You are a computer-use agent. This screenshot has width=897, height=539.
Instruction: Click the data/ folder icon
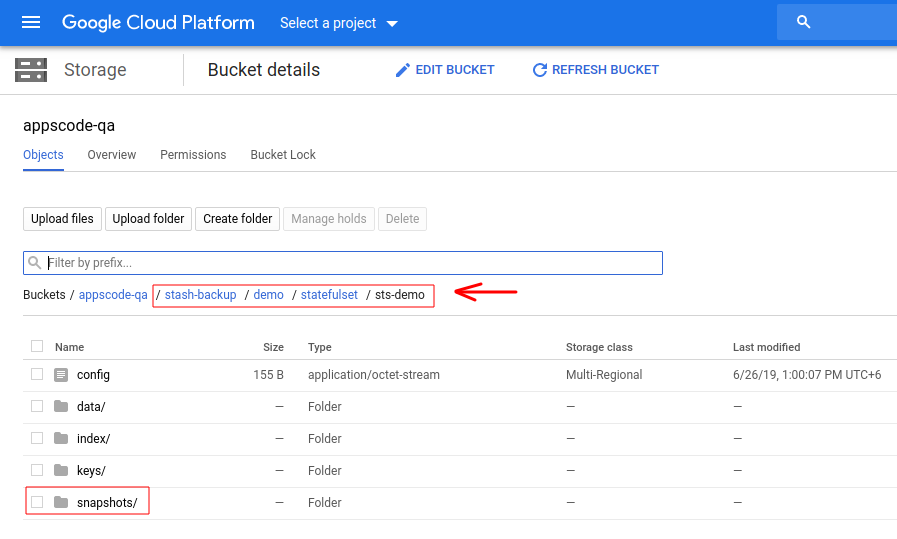coord(61,407)
